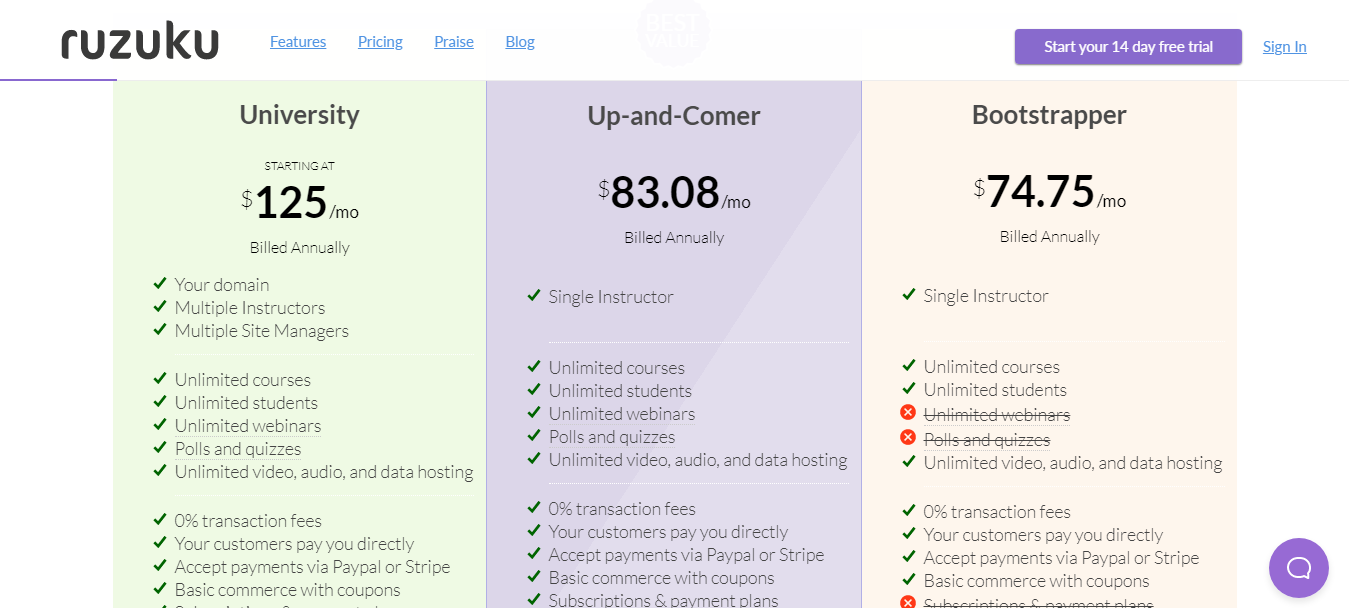The width and height of the screenshot is (1349, 608).
Task: Open the chat support bubble icon
Action: 1298,568
